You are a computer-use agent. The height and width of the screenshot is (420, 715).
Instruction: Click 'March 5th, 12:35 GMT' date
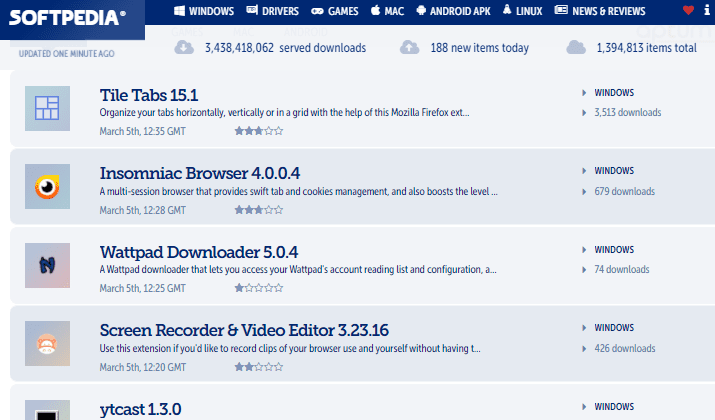coord(143,131)
